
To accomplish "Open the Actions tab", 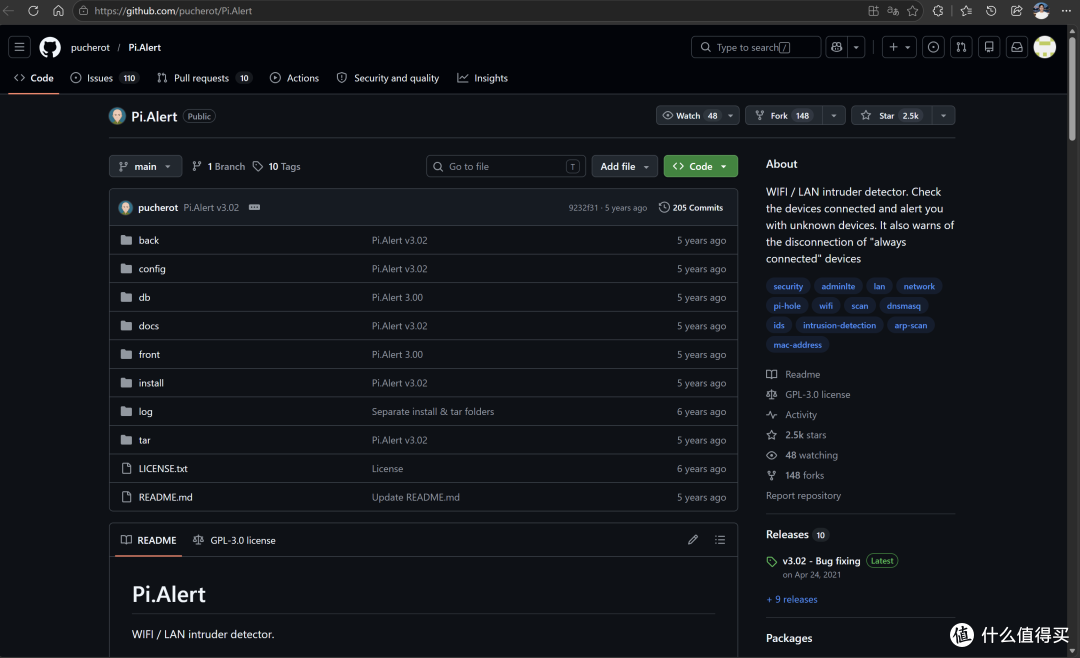I will click(x=295, y=78).
